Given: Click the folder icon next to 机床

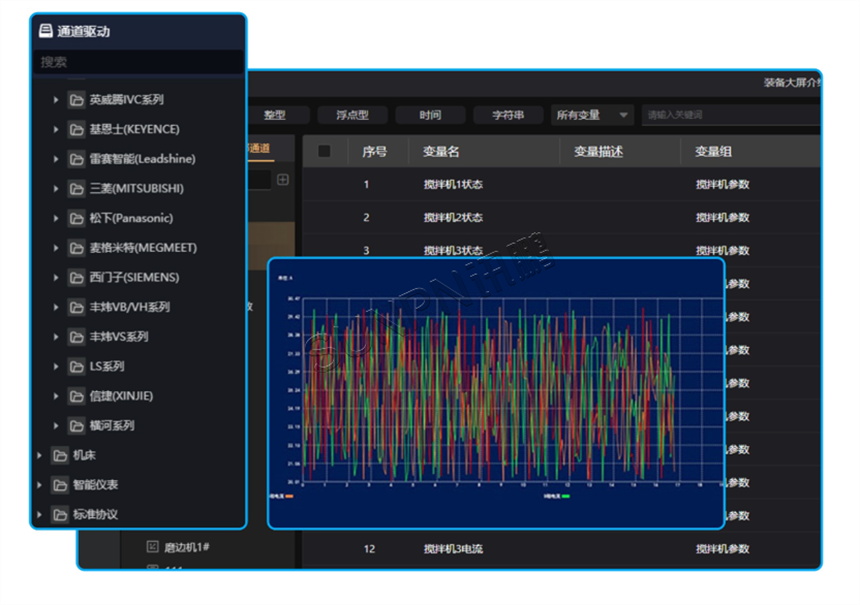Looking at the screenshot, I should pyautogui.click(x=60, y=455).
